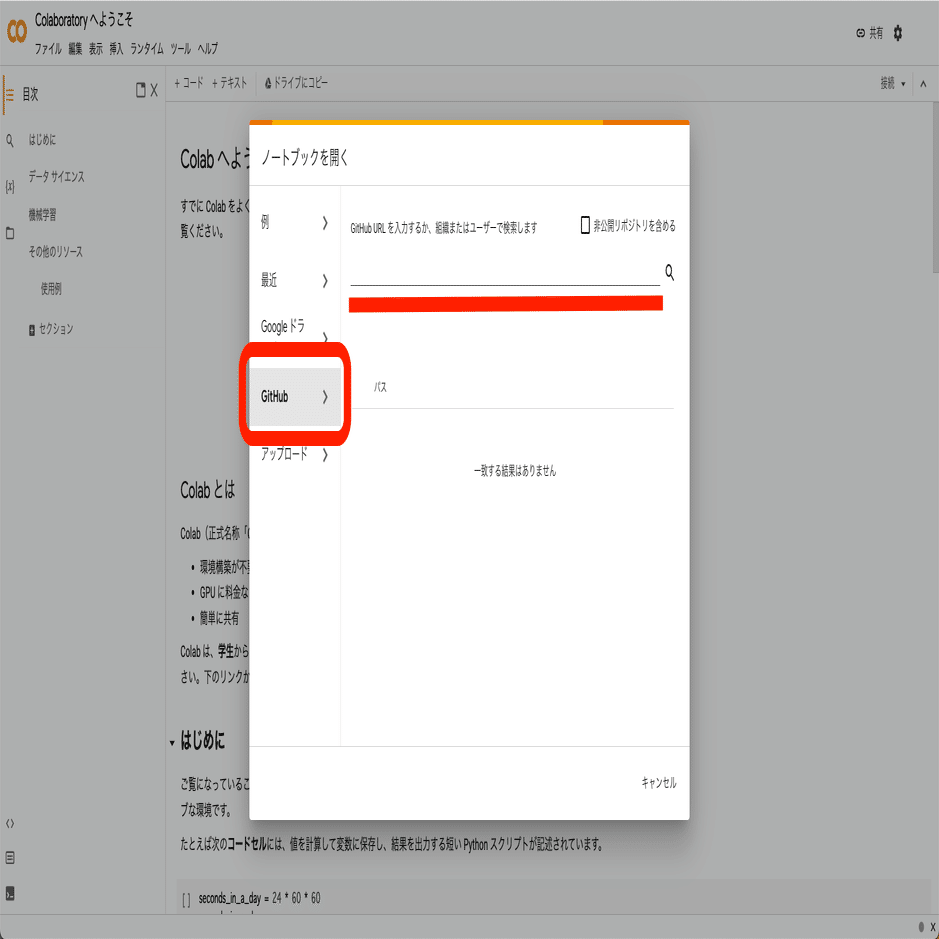Open the 表示 menu

coord(96,49)
